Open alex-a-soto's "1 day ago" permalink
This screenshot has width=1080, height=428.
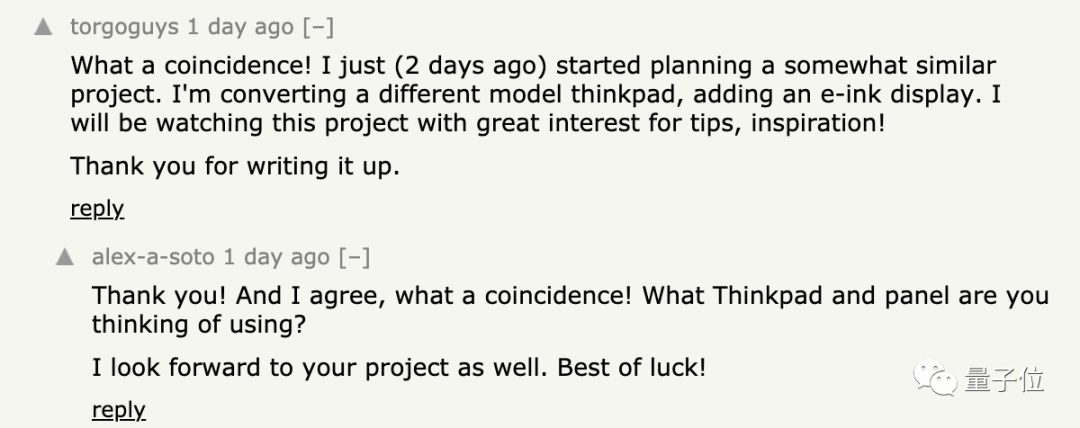[277, 257]
